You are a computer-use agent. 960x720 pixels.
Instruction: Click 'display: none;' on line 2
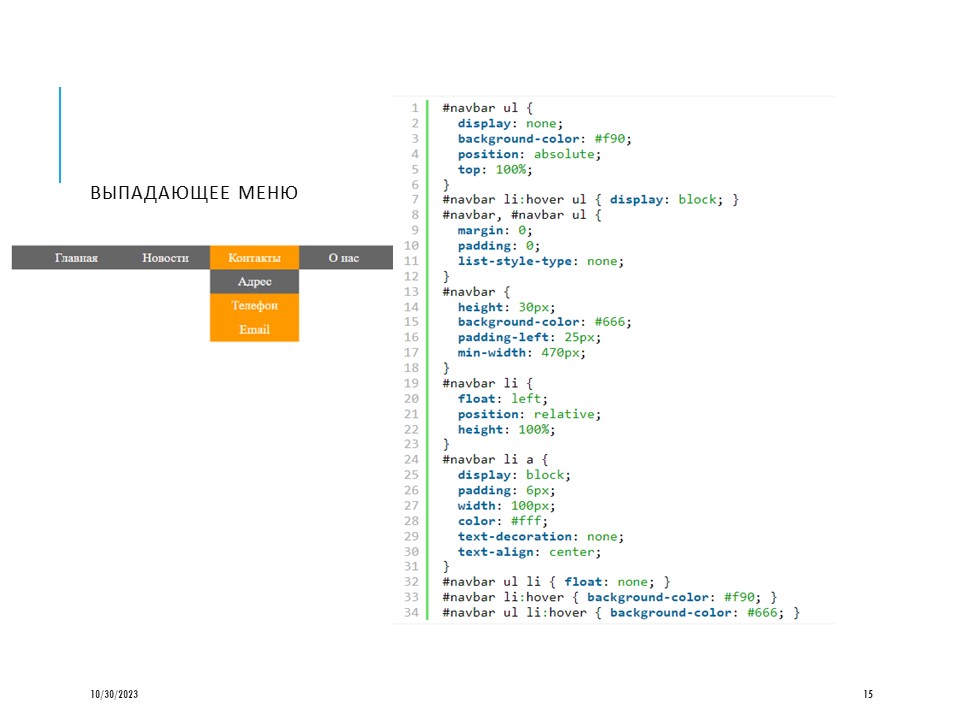(x=510, y=123)
